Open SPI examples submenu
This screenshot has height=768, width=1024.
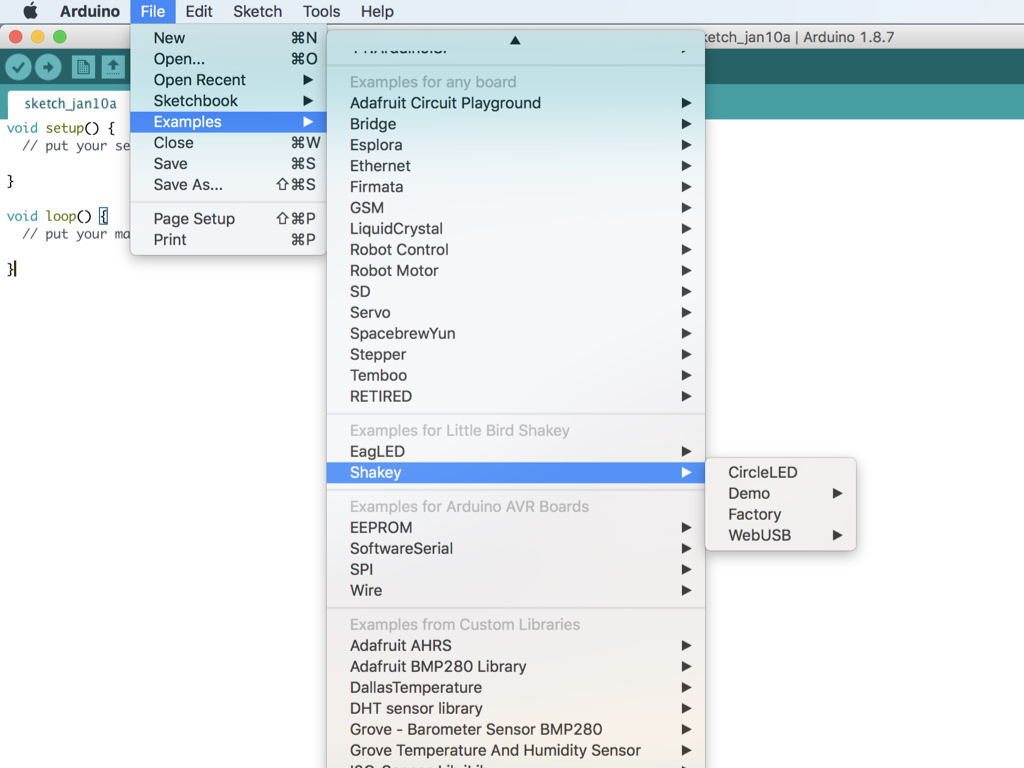[515, 569]
